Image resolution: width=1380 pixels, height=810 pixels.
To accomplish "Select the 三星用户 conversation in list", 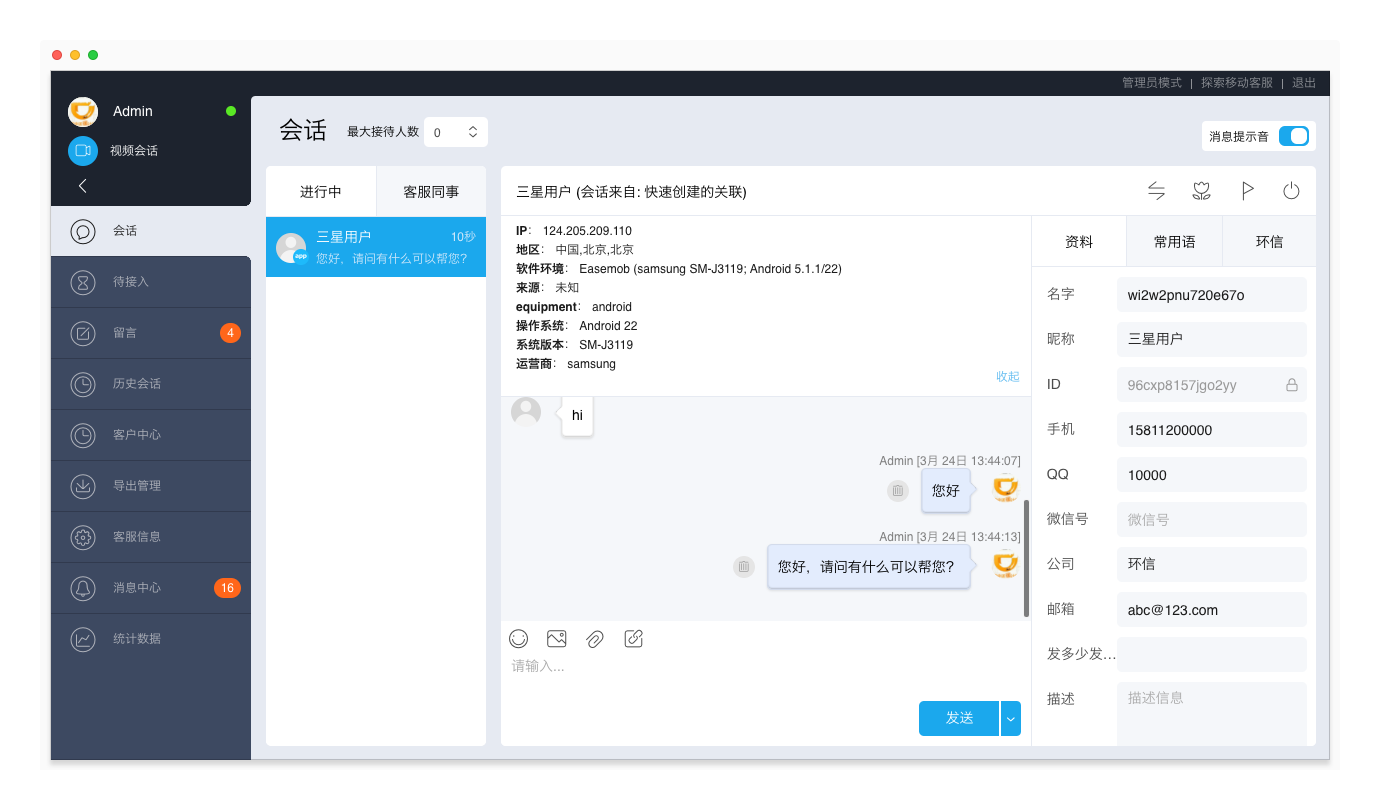I will (376, 247).
